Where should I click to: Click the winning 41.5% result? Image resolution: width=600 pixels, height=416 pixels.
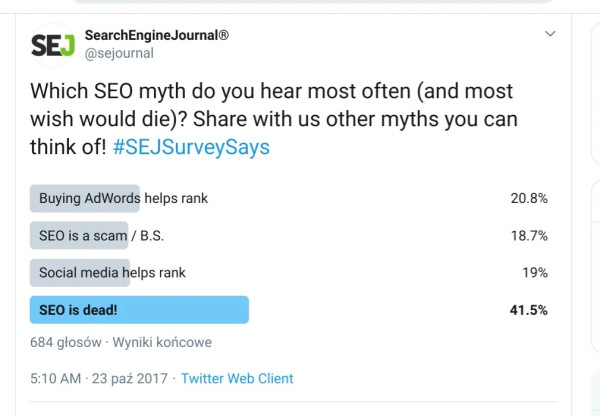tap(529, 310)
